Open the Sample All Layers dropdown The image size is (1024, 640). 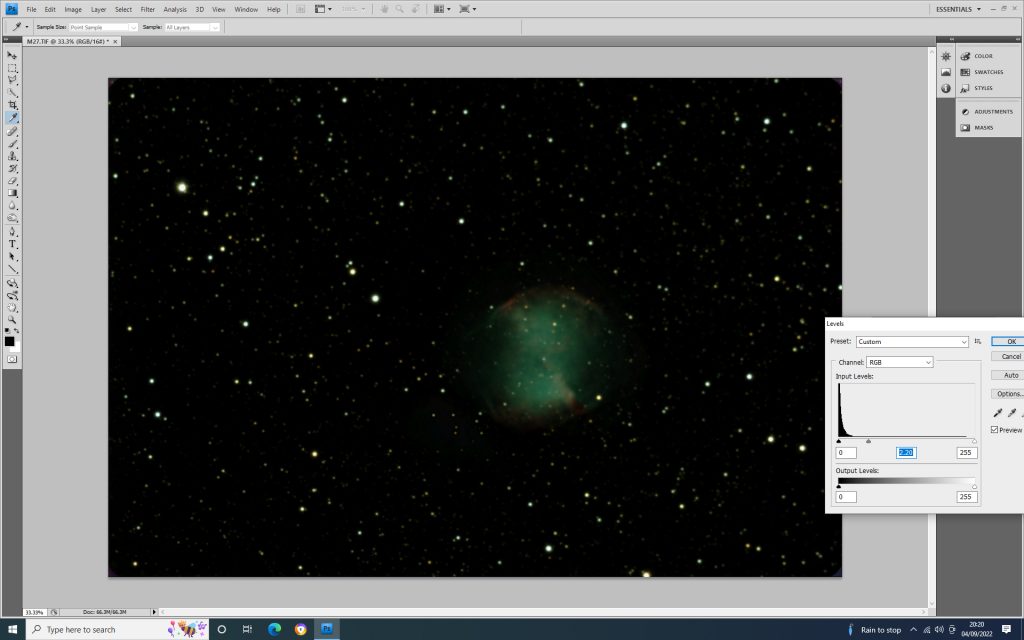[192, 27]
